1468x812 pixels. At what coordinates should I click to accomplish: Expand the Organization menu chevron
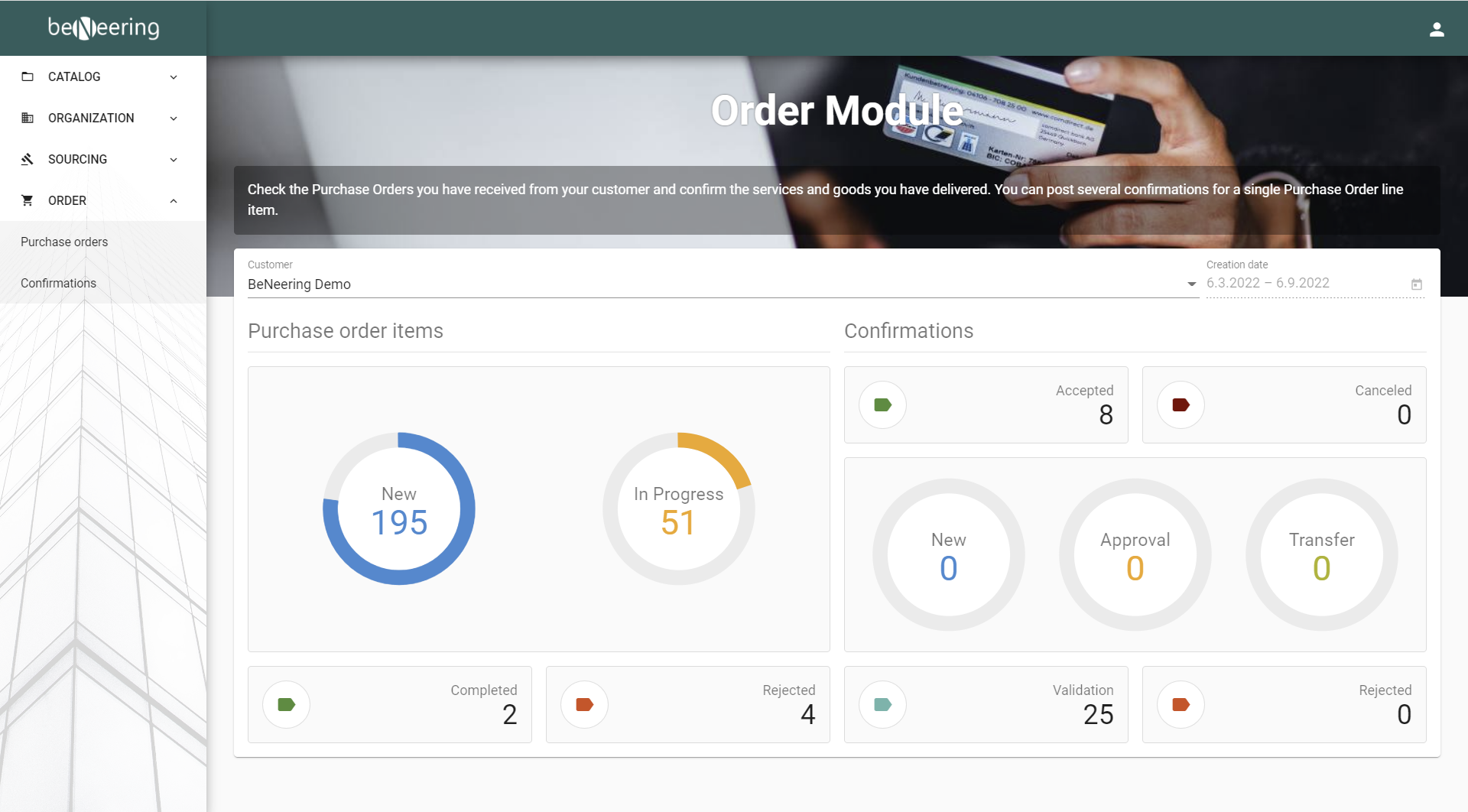click(174, 118)
